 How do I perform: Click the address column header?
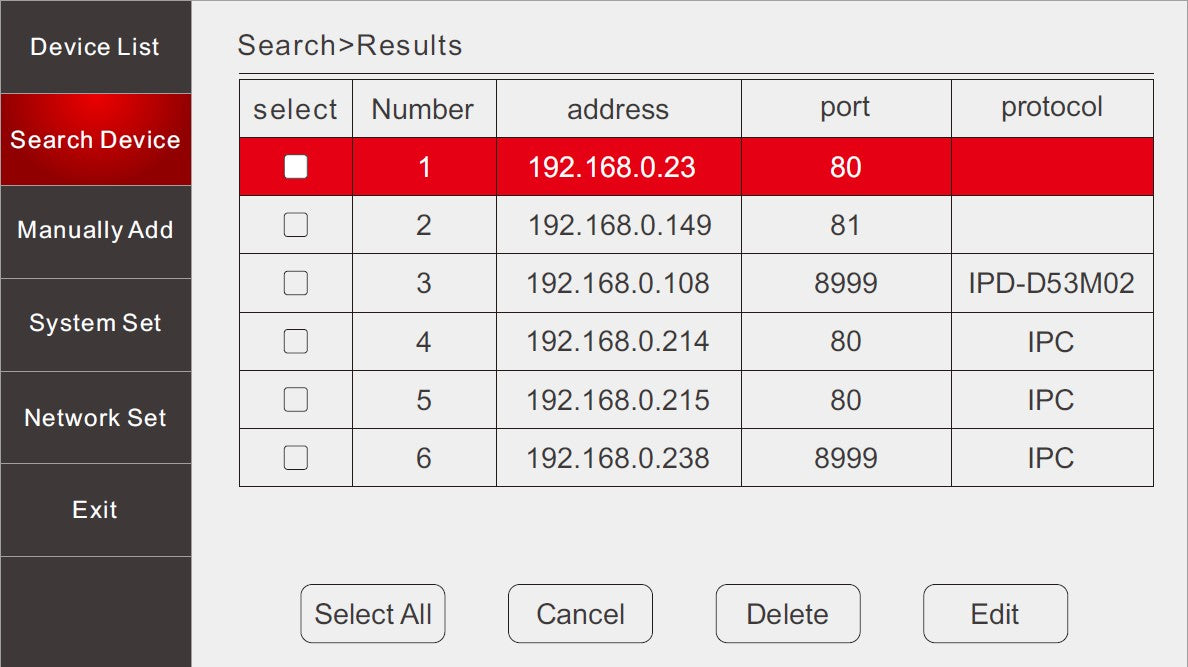618,109
